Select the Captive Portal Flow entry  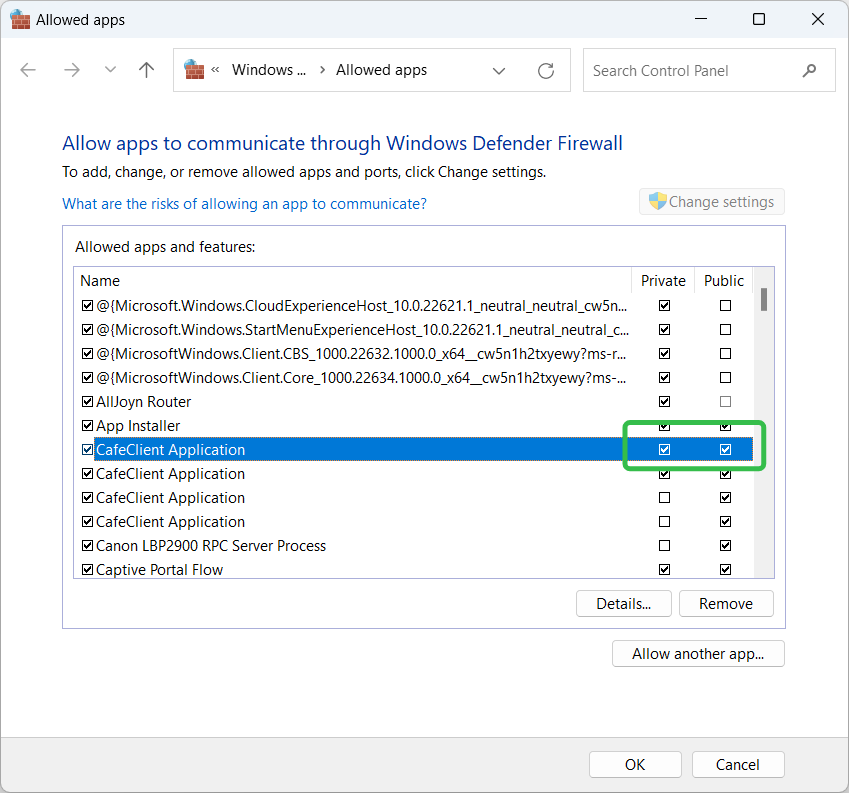point(160,569)
